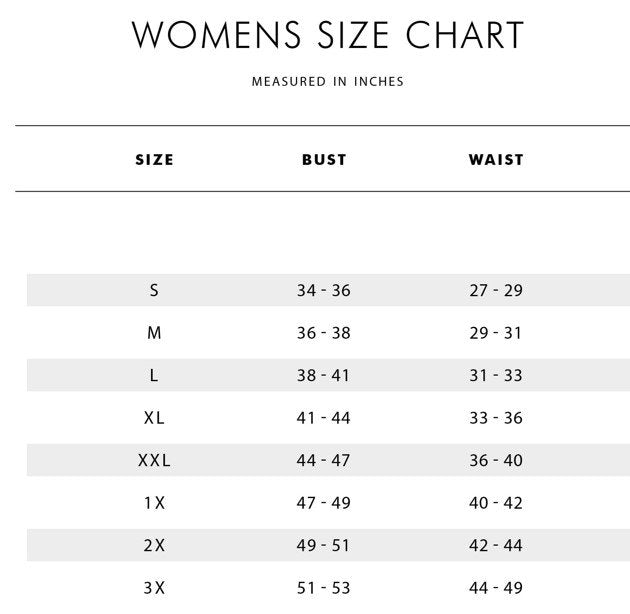Image resolution: width=630 pixels, height=614 pixels.
Task: Click the Womens Size Chart title
Action: [328, 35]
